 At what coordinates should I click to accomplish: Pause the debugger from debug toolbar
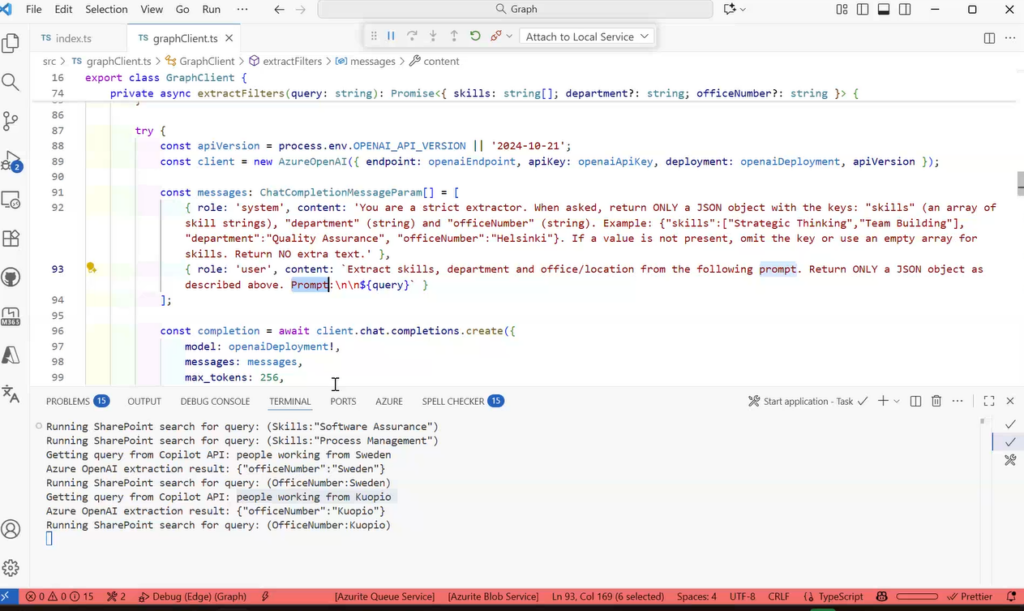[x=391, y=36]
